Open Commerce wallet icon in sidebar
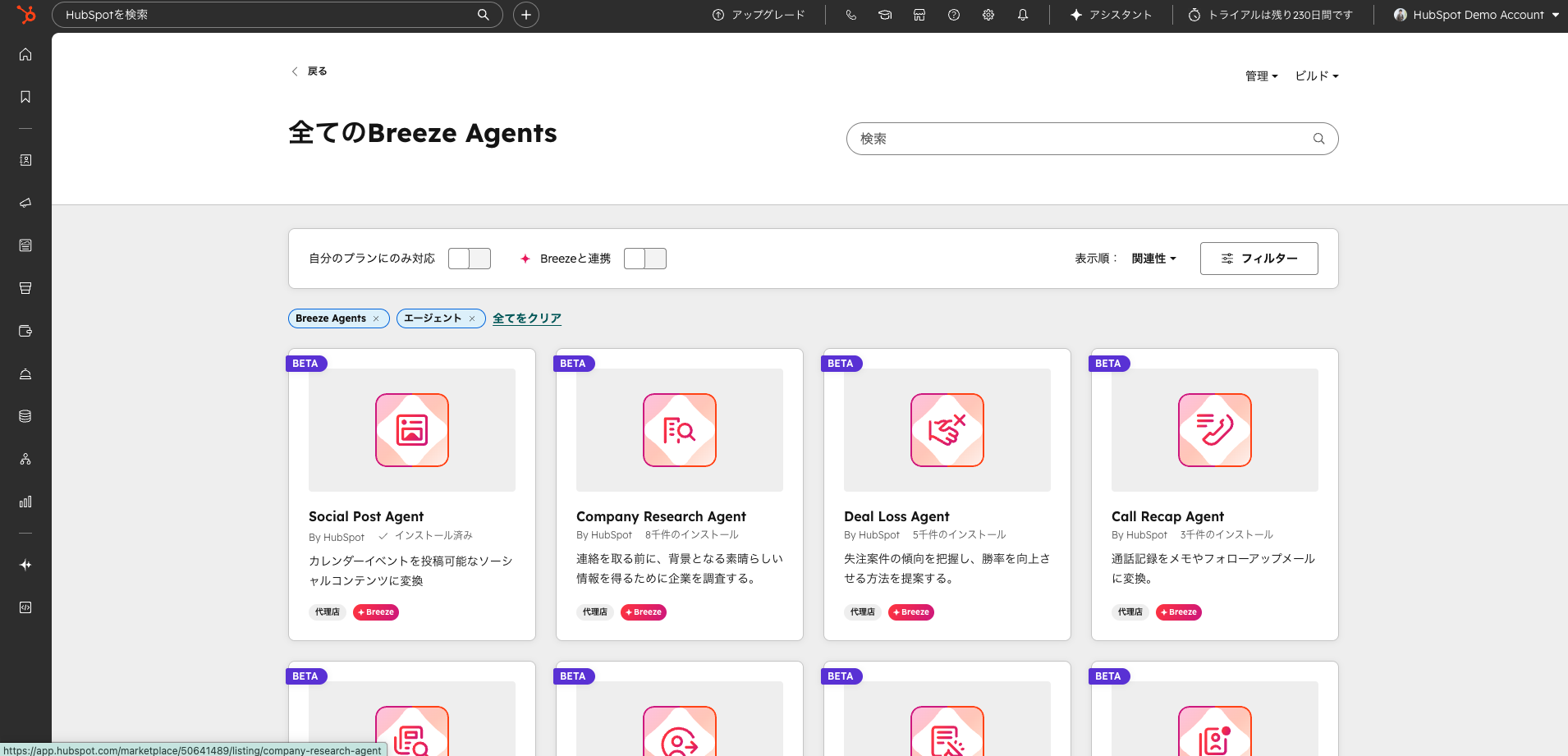This screenshot has width=1568, height=756. tap(25, 331)
